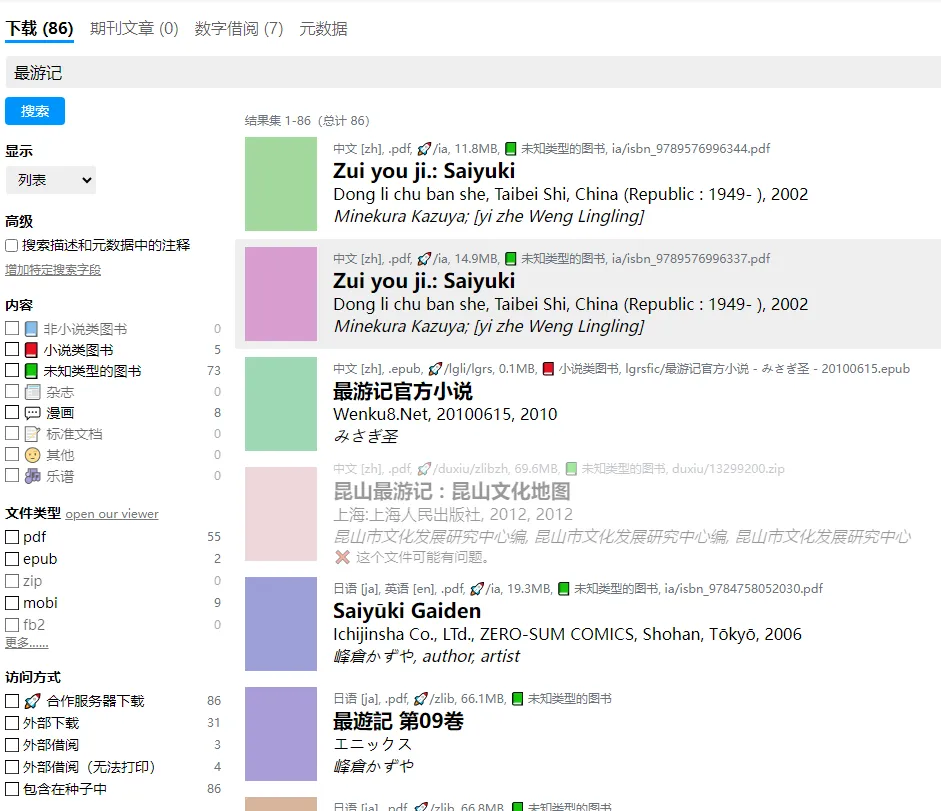
Task: Click the red book icon for 小说类图书
Action: 31,350
